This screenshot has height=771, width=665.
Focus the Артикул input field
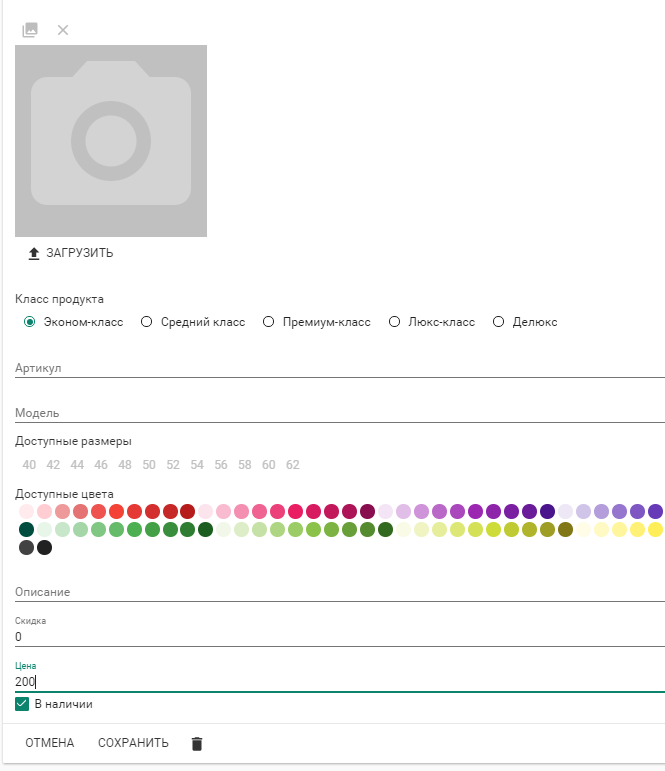339,368
